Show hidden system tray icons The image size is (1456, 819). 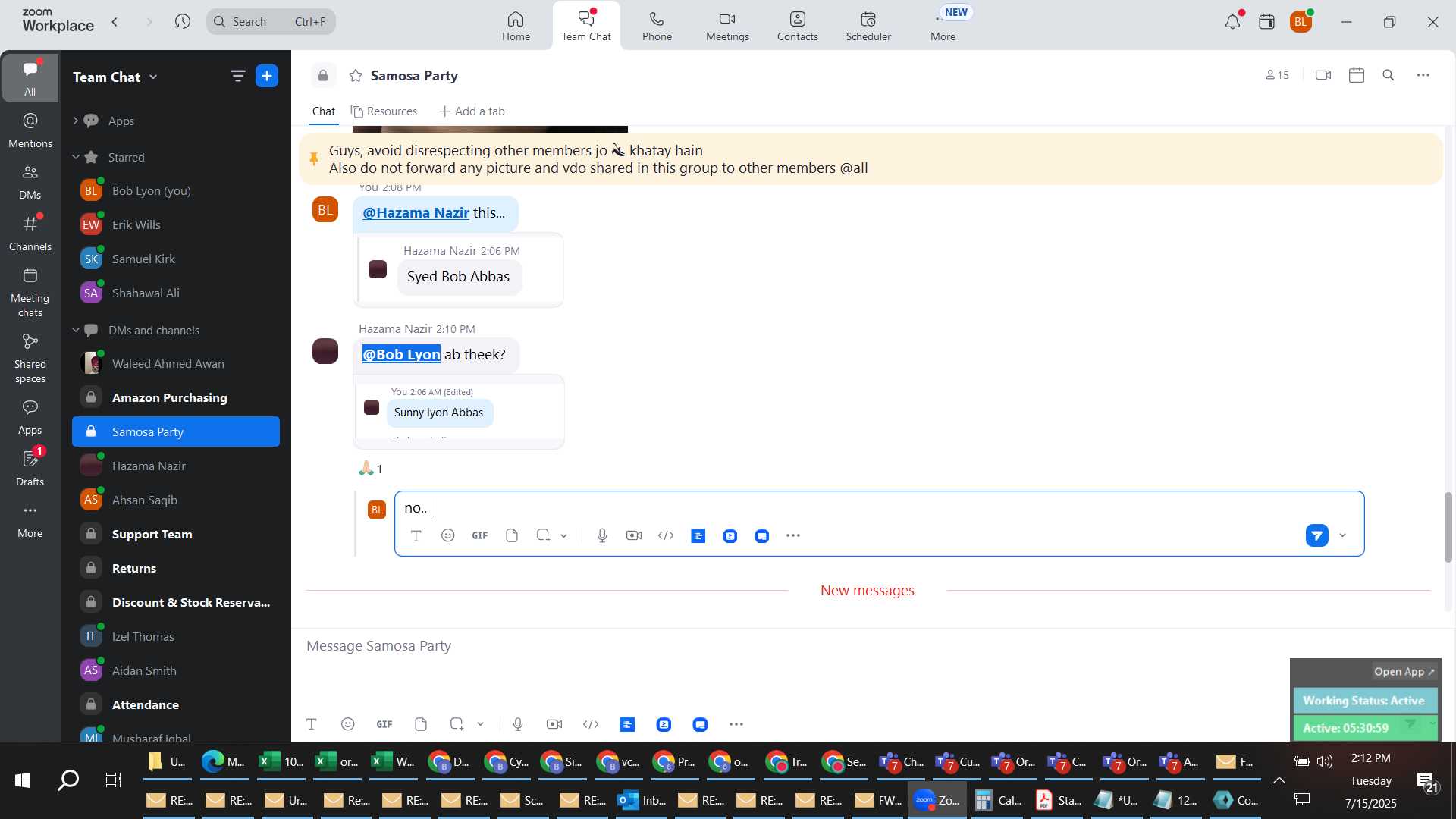click(x=1279, y=780)
